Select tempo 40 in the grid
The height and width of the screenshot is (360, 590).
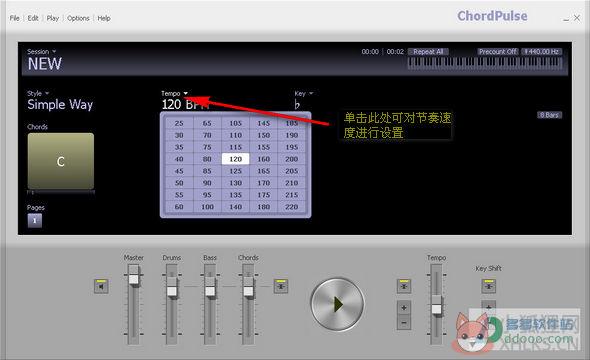(179, 159)
